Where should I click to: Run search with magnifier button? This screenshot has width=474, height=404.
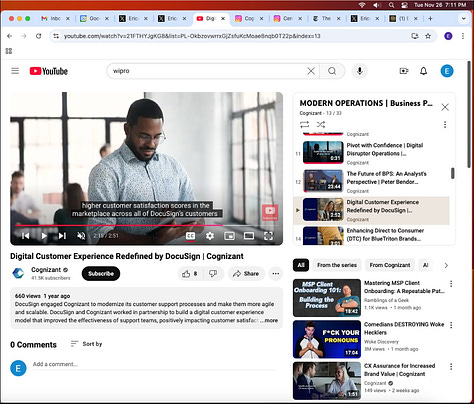coord(332,71)
